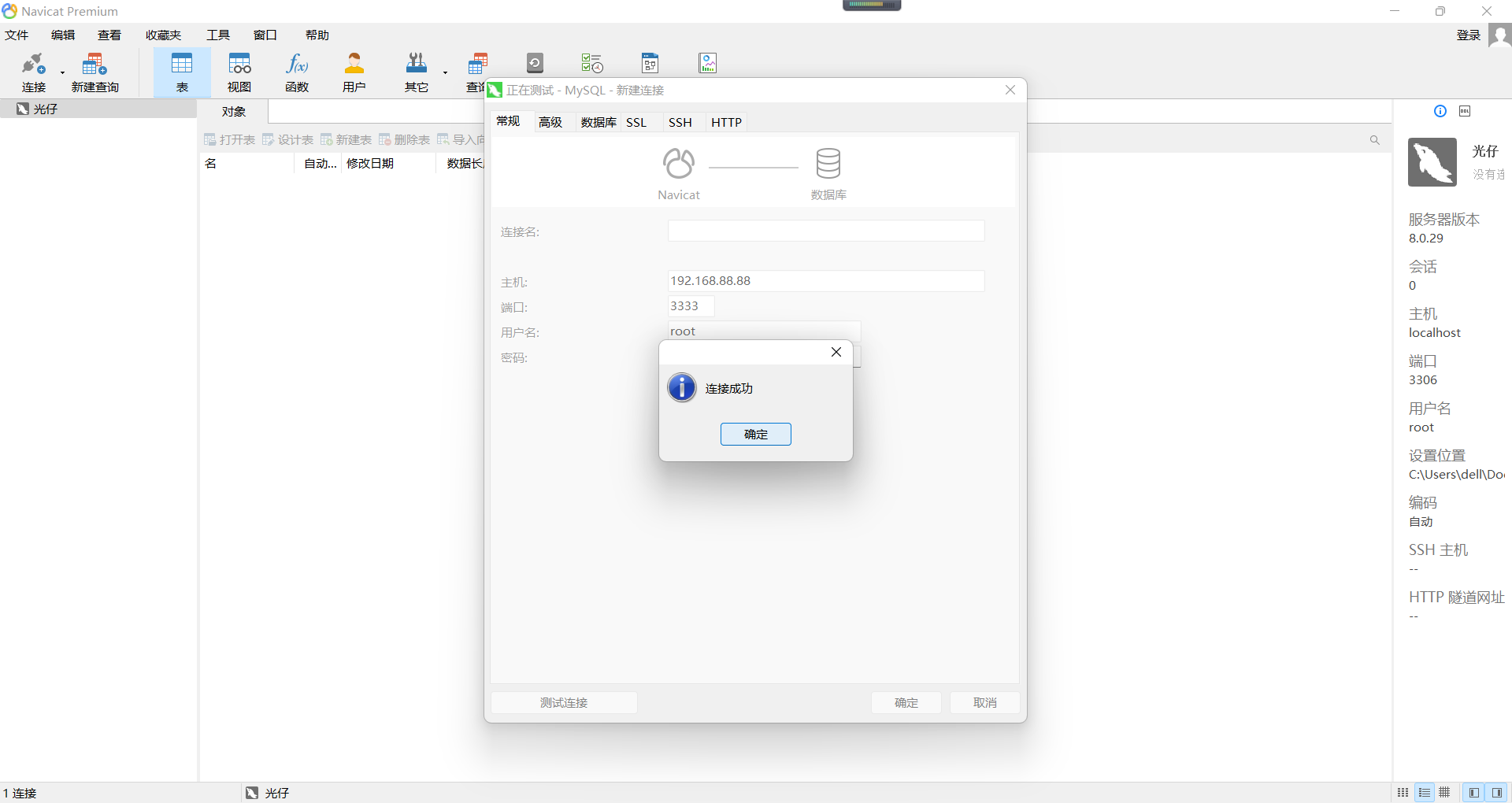Confirm the 连接成功 message with 确定
The height and width of the screenshot is (803, 1512).
[756, 435]
